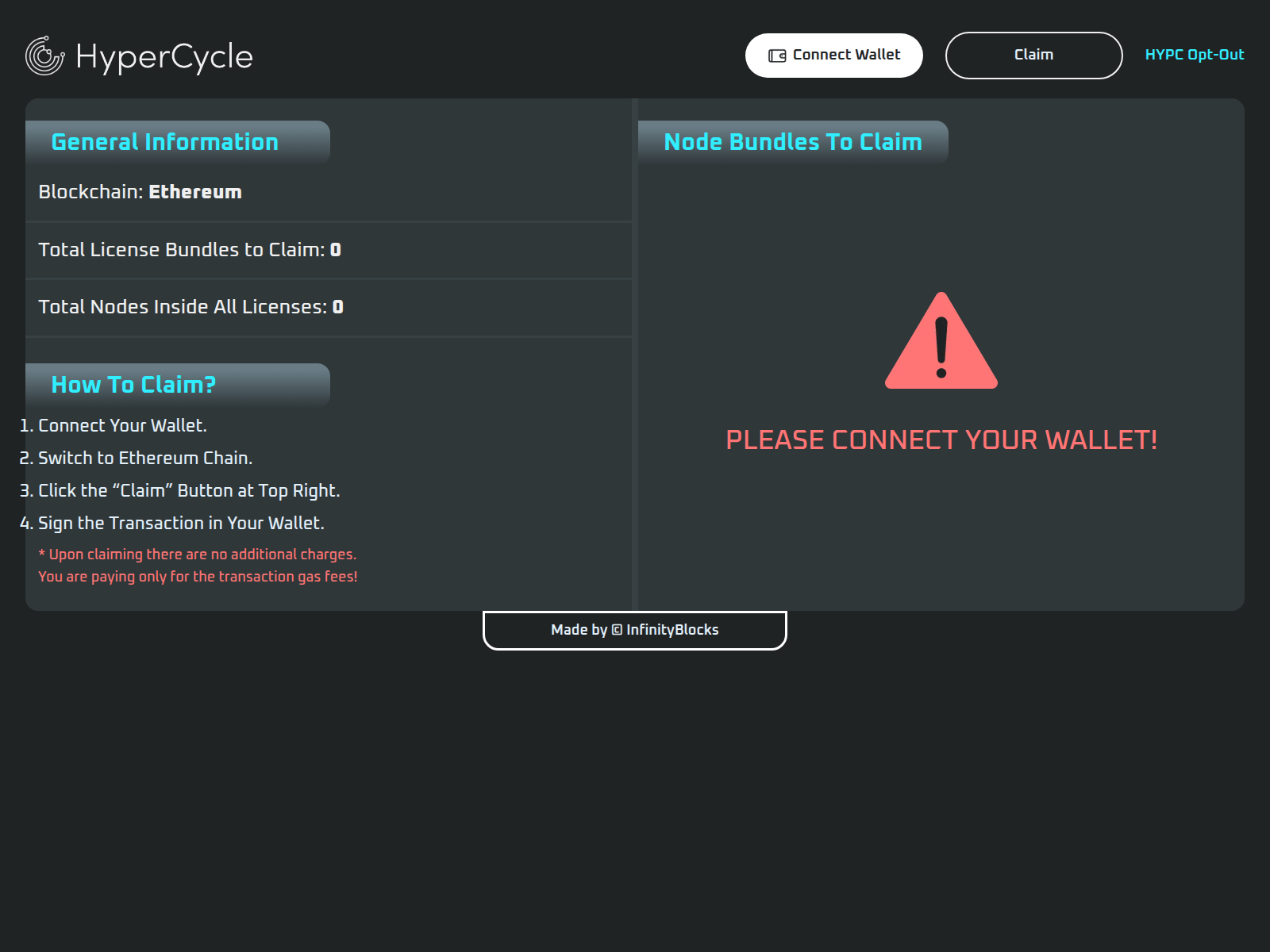Image resolution: width=1270 pixels, height=952 pixels.
Task: Click the HyperCycle brand name text
Action: pyautogui.click(x=164, y=57)
